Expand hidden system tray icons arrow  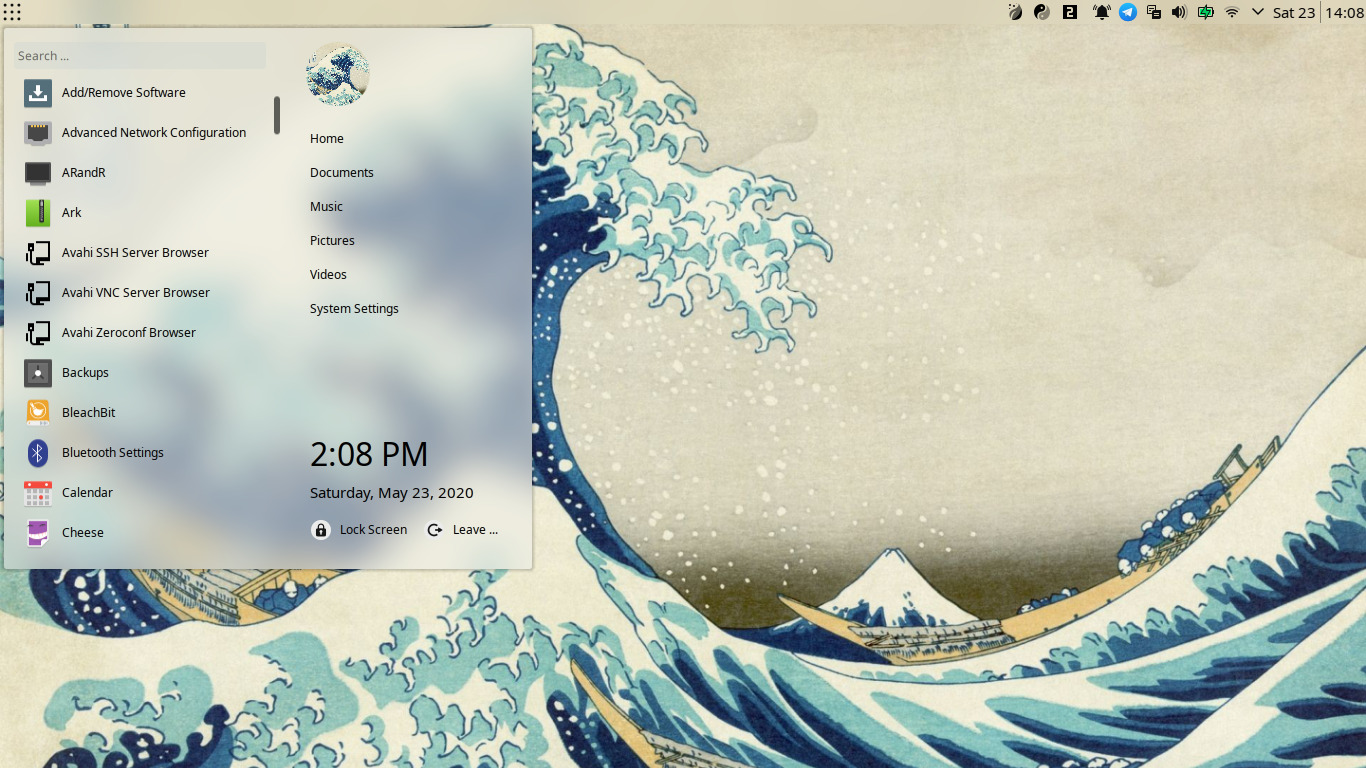pos(1258,12)
